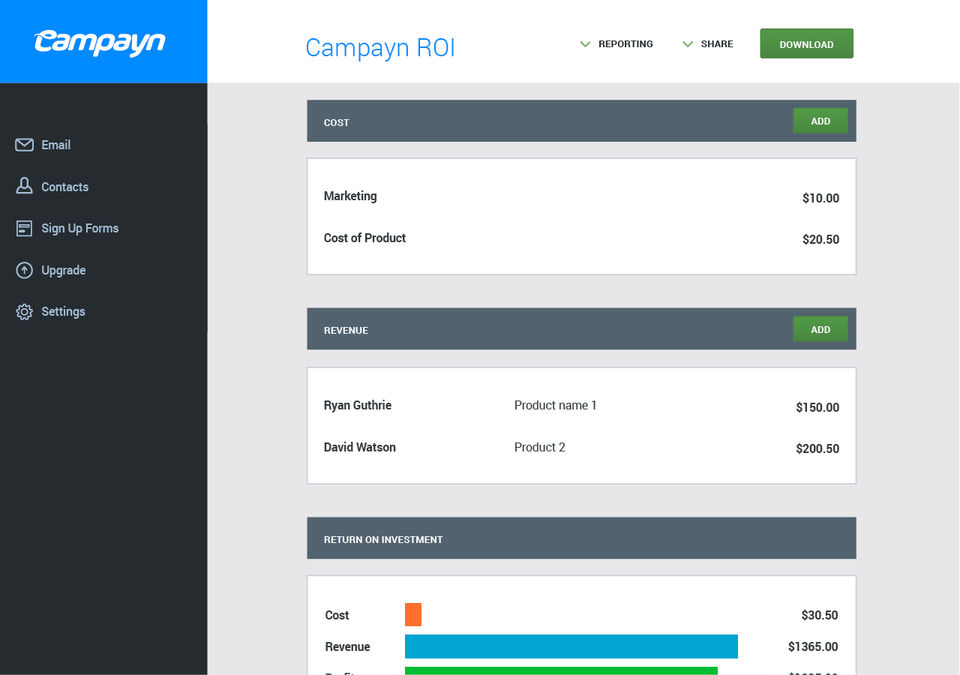Click the orange Cost bar
The image size is (960, 675).
(413, 614)
